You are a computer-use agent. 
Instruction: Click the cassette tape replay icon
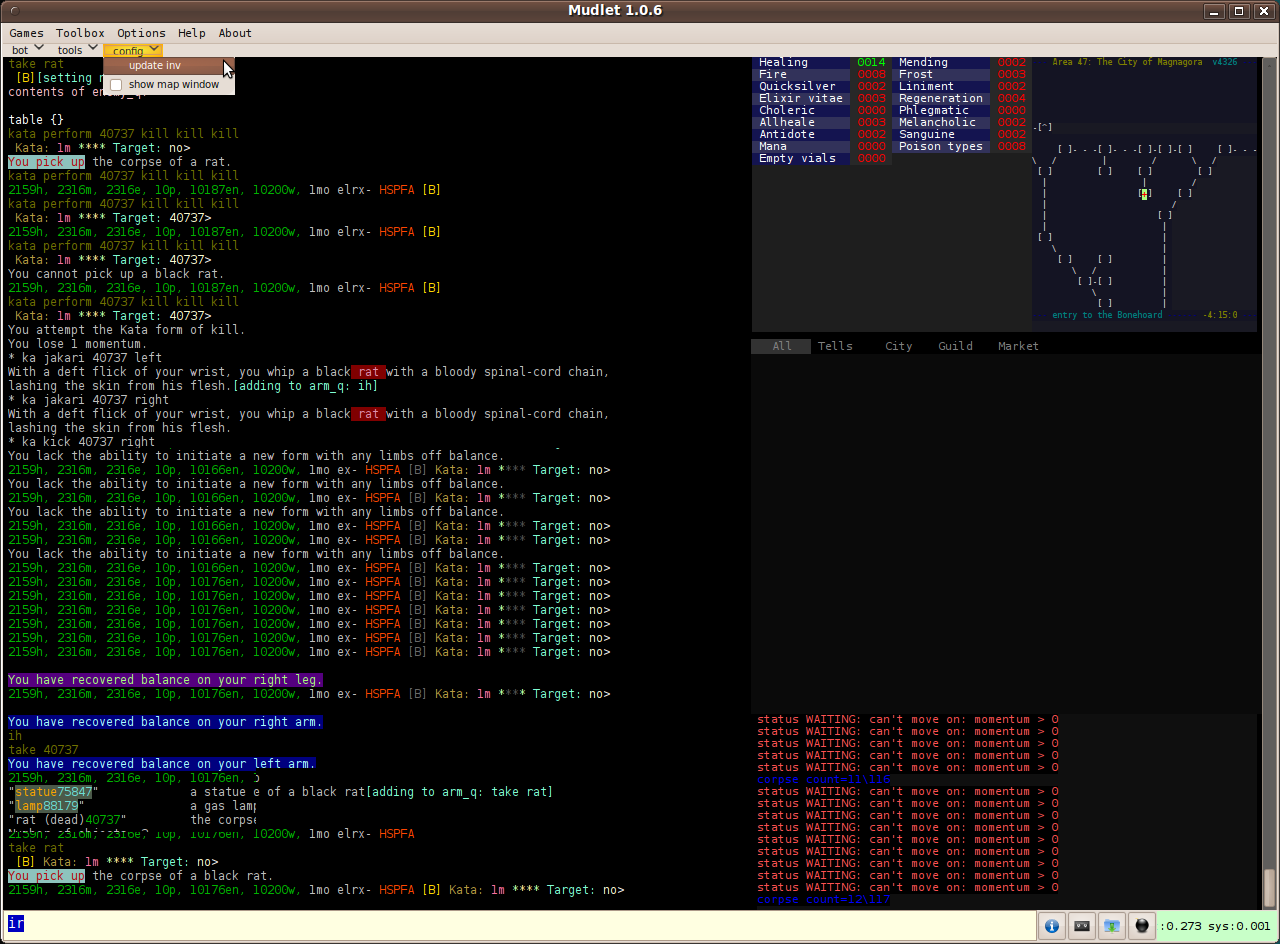point(1081,926)
